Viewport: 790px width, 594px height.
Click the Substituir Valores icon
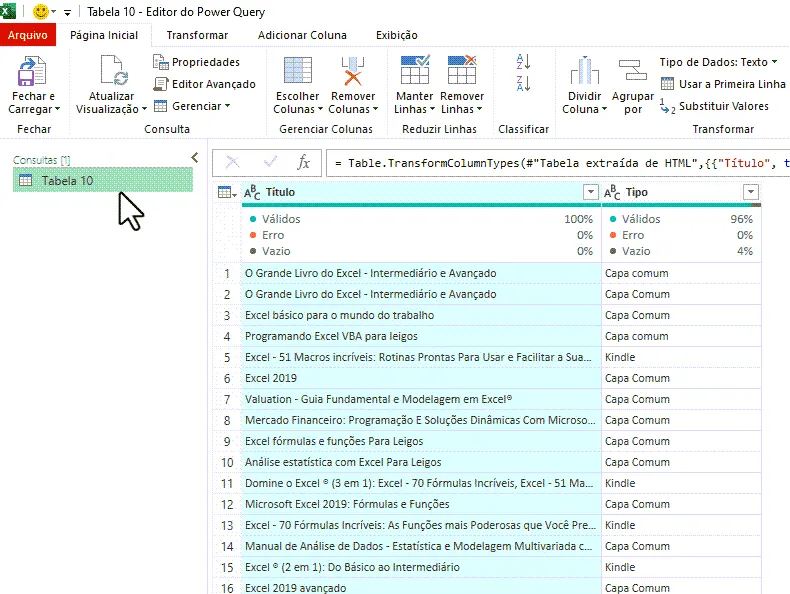pyautogui.click(x=667, y=106)
